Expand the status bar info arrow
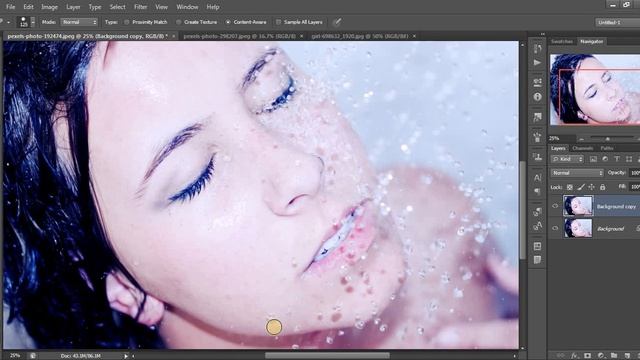This screenshot has width=640, height=360. (x=126, y=356)
